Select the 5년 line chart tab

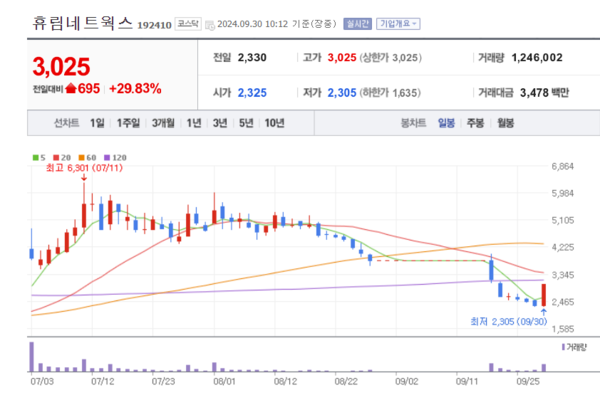click(x=246, y=123)
